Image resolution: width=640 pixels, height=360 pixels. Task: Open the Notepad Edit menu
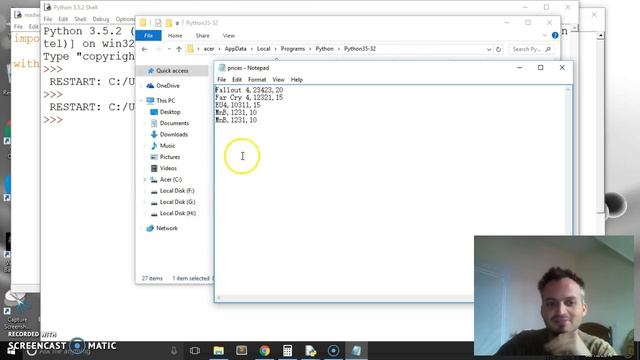(237, 80)
